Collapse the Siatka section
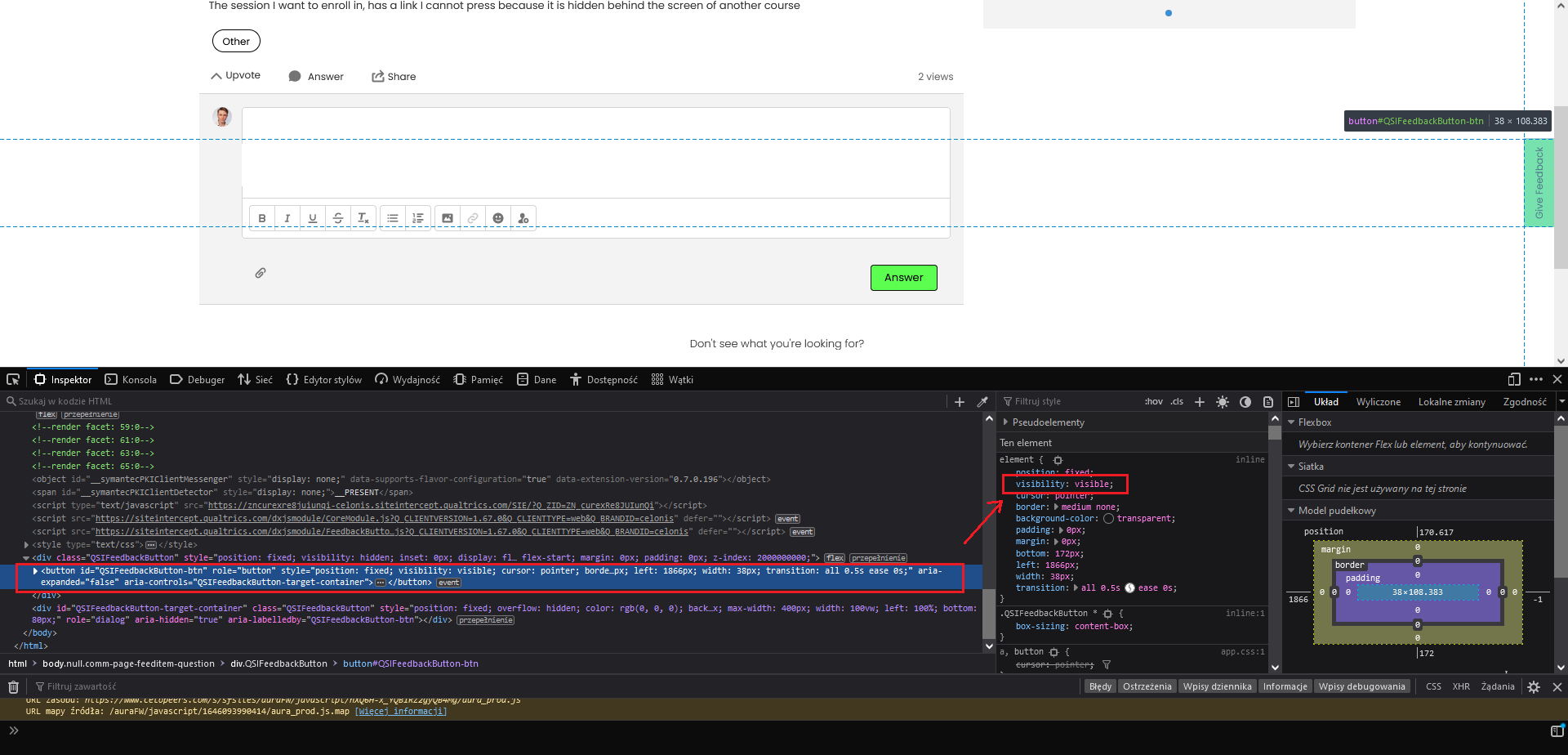 click(x=1291, y=467)
